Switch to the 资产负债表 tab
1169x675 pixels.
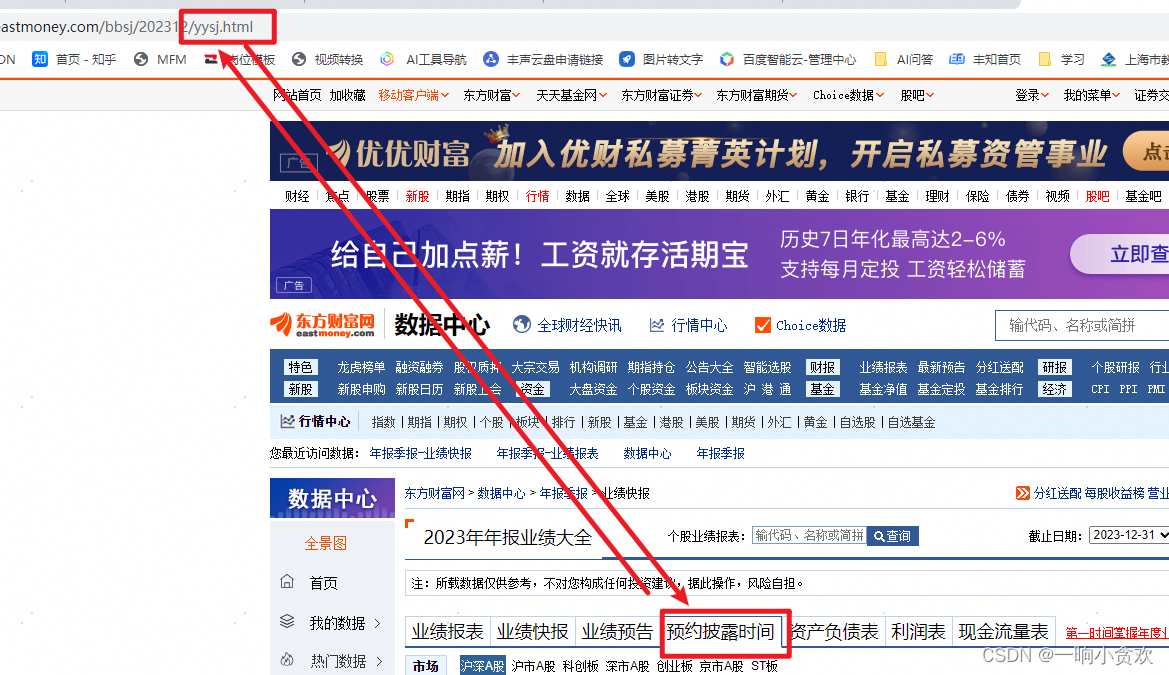[834, 632]
